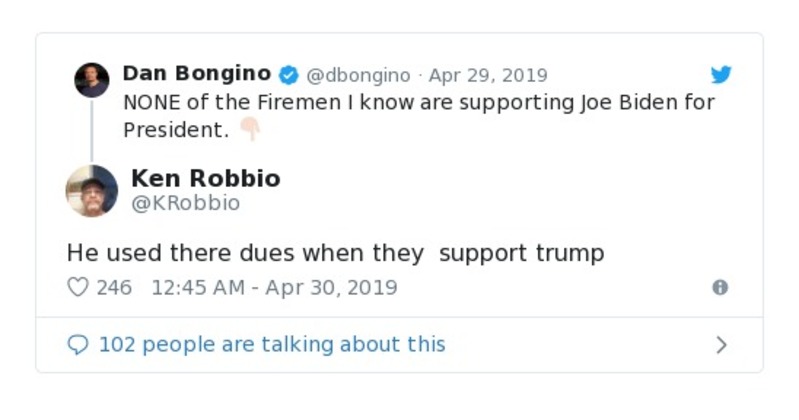This screenshot has width=799, height=420.
Task: Click Dan Bongino's verified badge
Action: pyautogui.click(x=288, y=75)
